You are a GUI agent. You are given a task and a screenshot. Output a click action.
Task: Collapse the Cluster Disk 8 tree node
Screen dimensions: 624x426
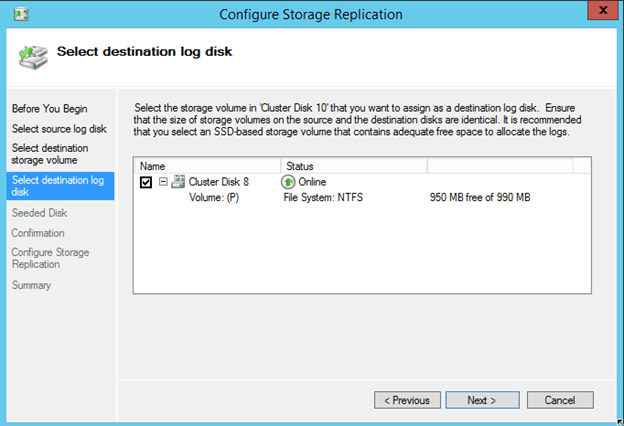click(x=163, y=182)
